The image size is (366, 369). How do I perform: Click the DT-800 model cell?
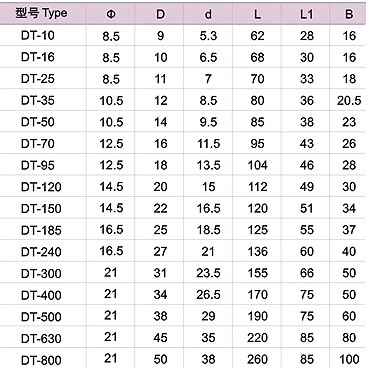coord(41,360)
